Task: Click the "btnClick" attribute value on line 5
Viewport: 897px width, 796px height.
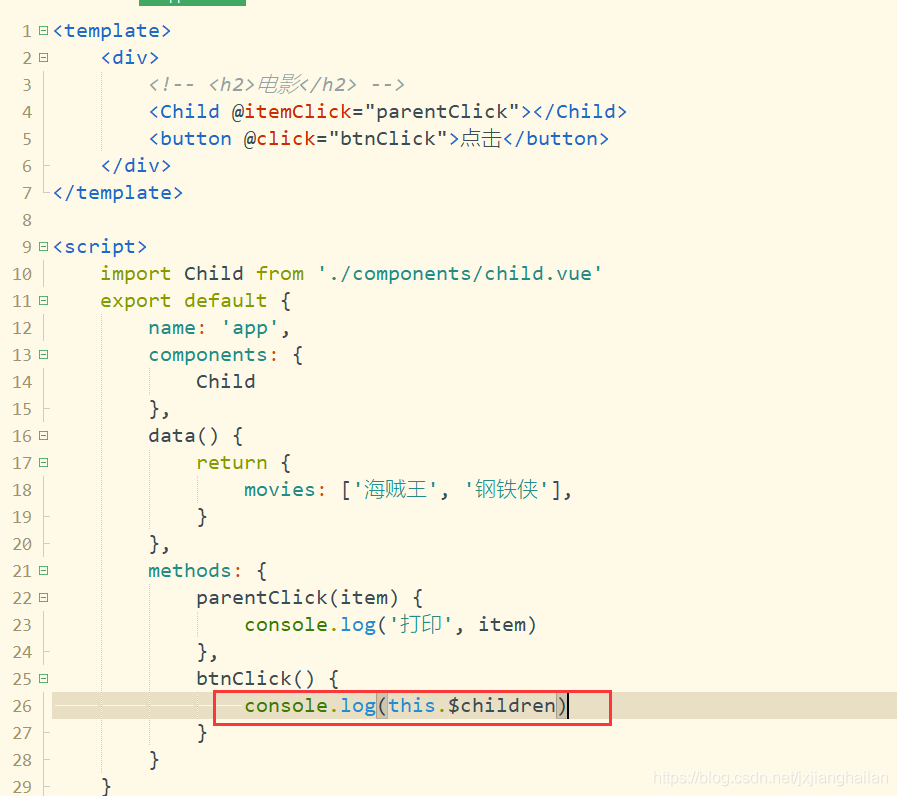Action: pos(388,138)
